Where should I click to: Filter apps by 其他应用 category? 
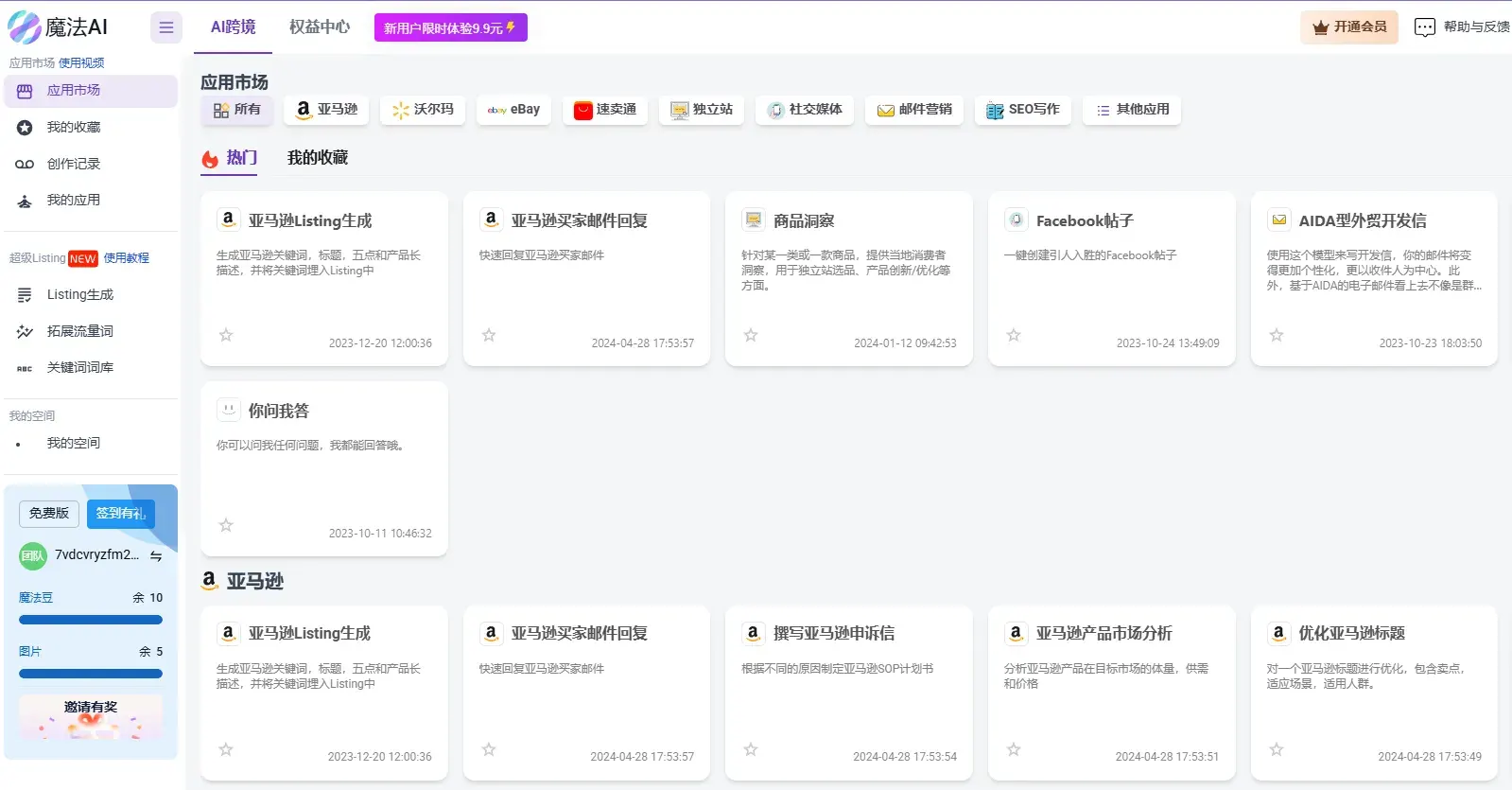point(1132,110)
